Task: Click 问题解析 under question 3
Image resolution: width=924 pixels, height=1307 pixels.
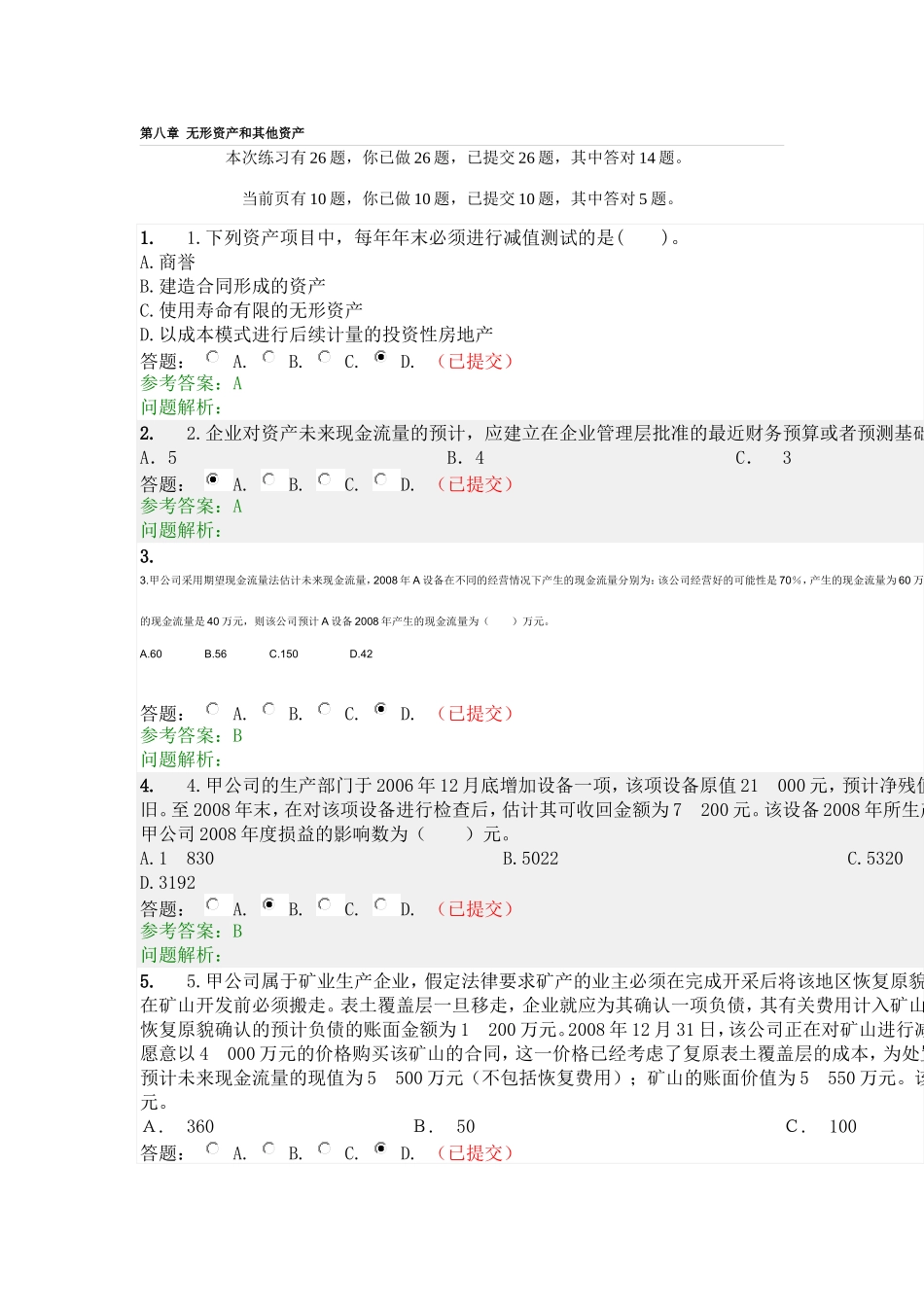Action: (x=182, y=759)
